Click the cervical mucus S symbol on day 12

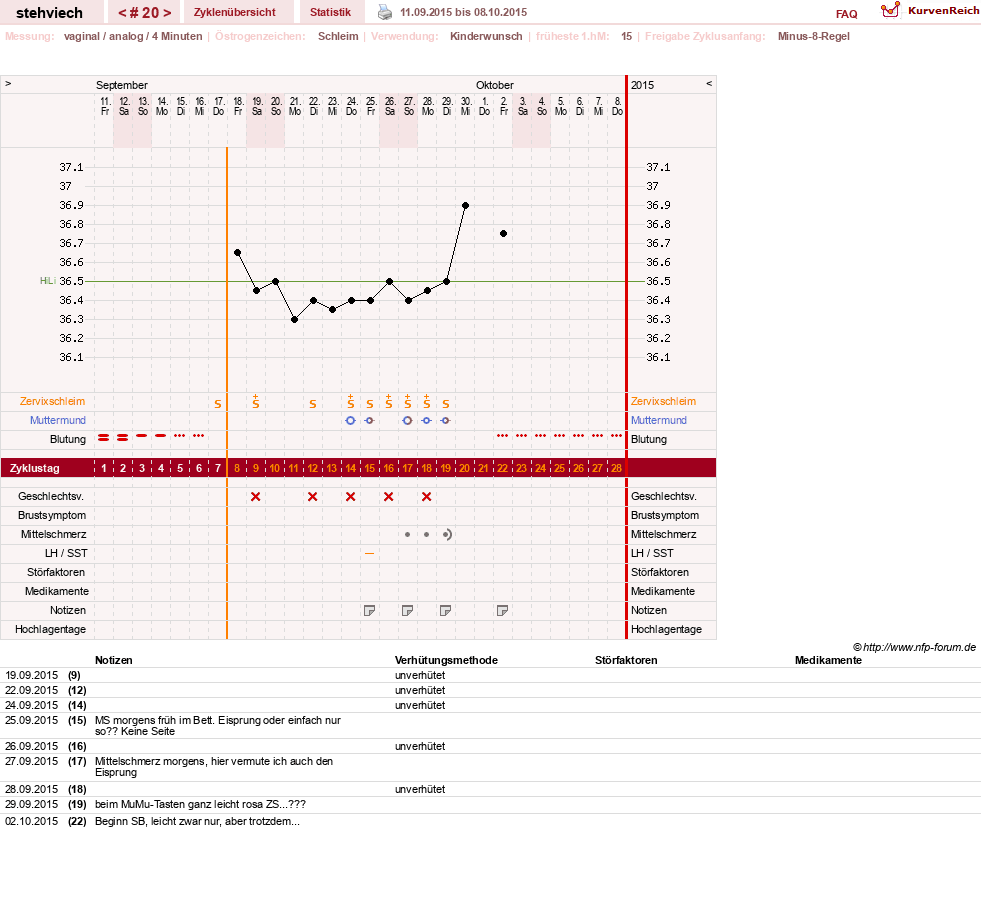[x=313, y=404]
